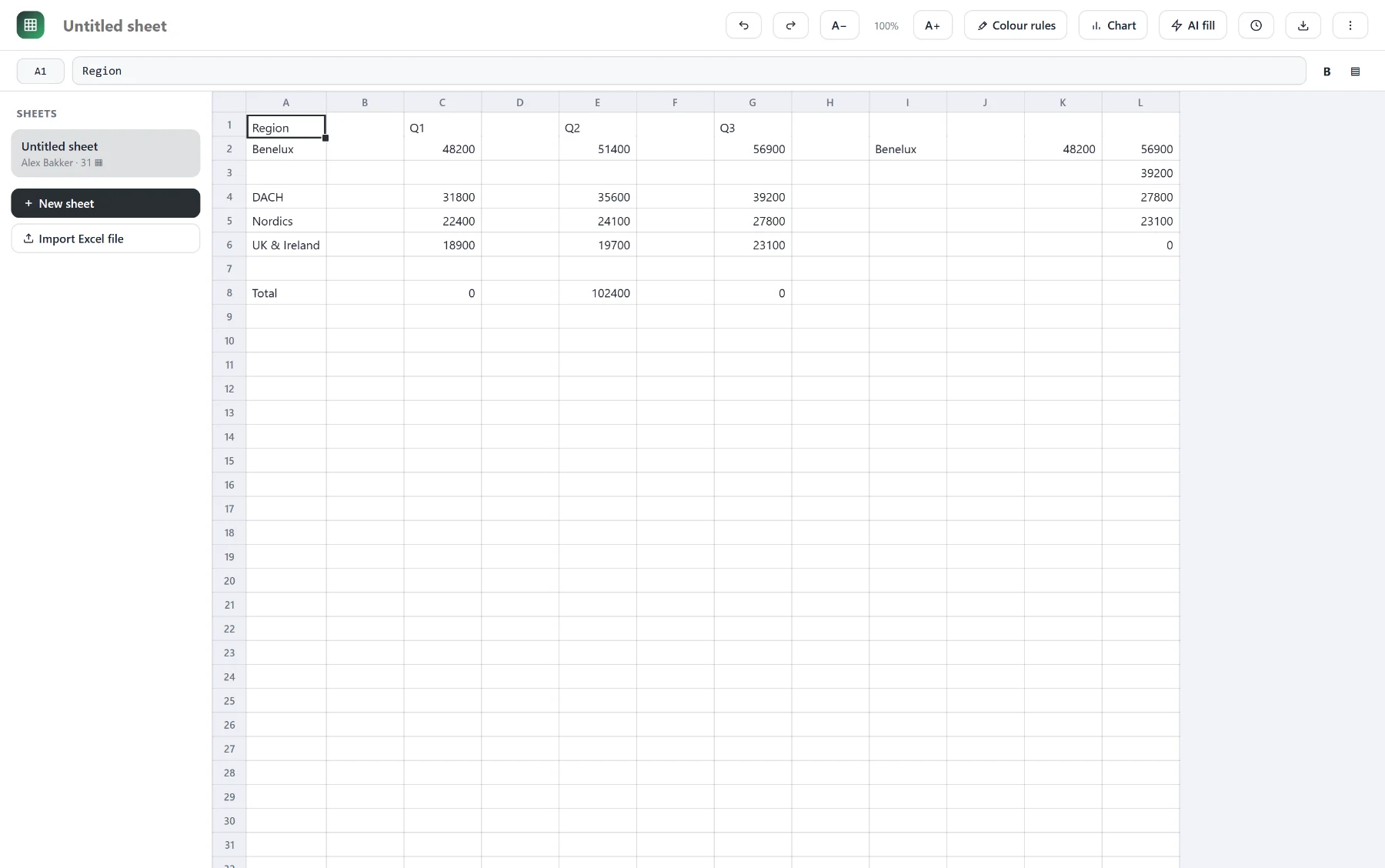Select the UK & Ireland cell
The height and width of the screenshot is (868, 1385).
(x=286, y=245)
